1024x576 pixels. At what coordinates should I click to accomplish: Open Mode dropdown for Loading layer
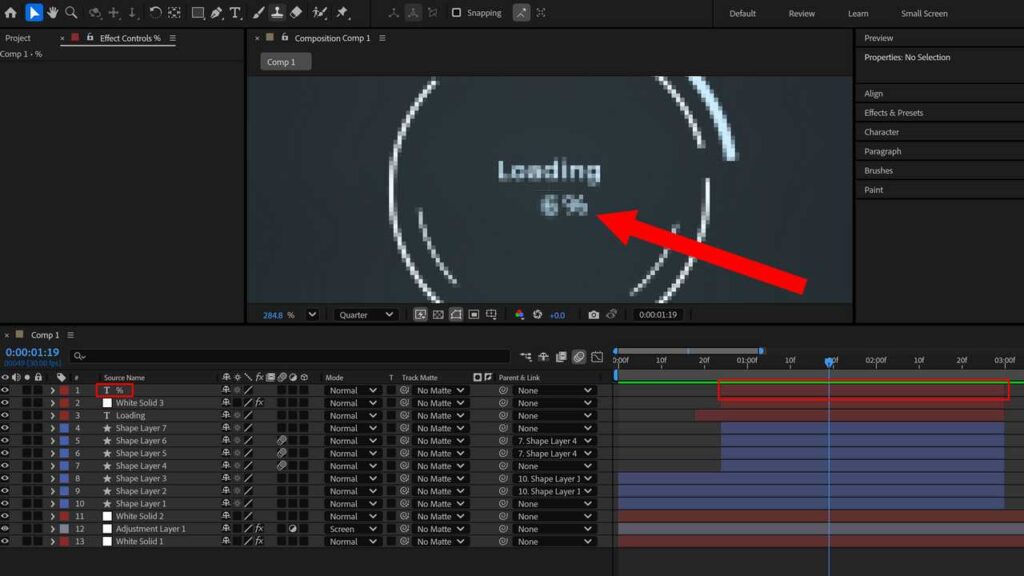click(352, 415)
